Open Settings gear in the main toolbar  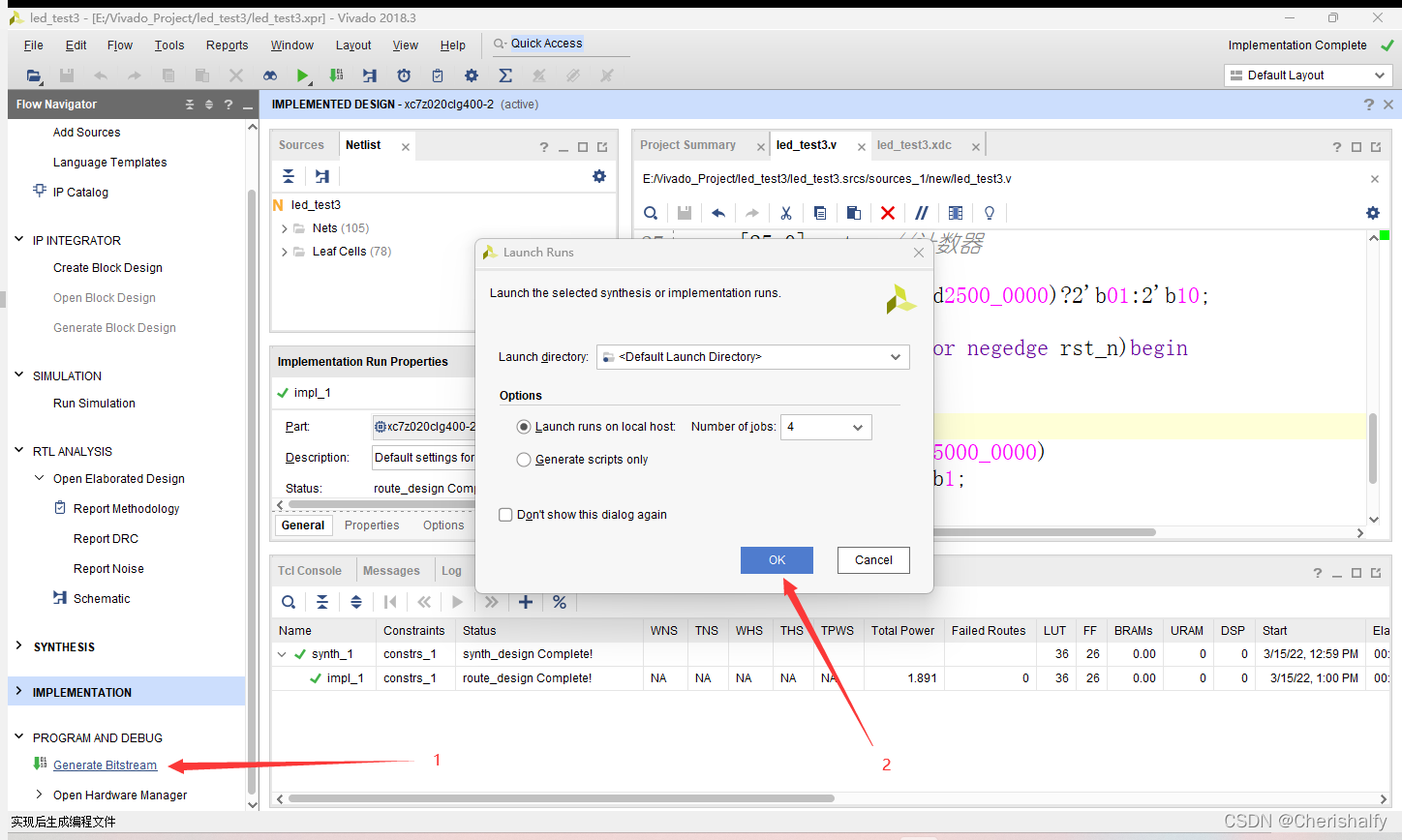472,75
